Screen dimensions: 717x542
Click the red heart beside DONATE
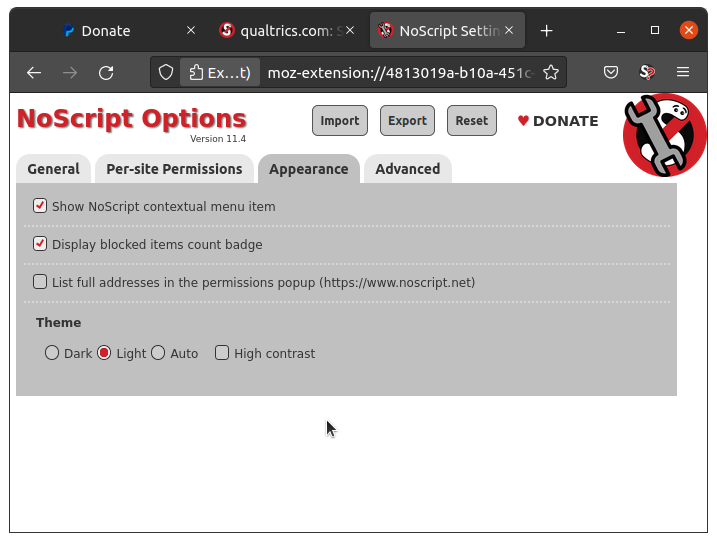(x=523, y=121)
